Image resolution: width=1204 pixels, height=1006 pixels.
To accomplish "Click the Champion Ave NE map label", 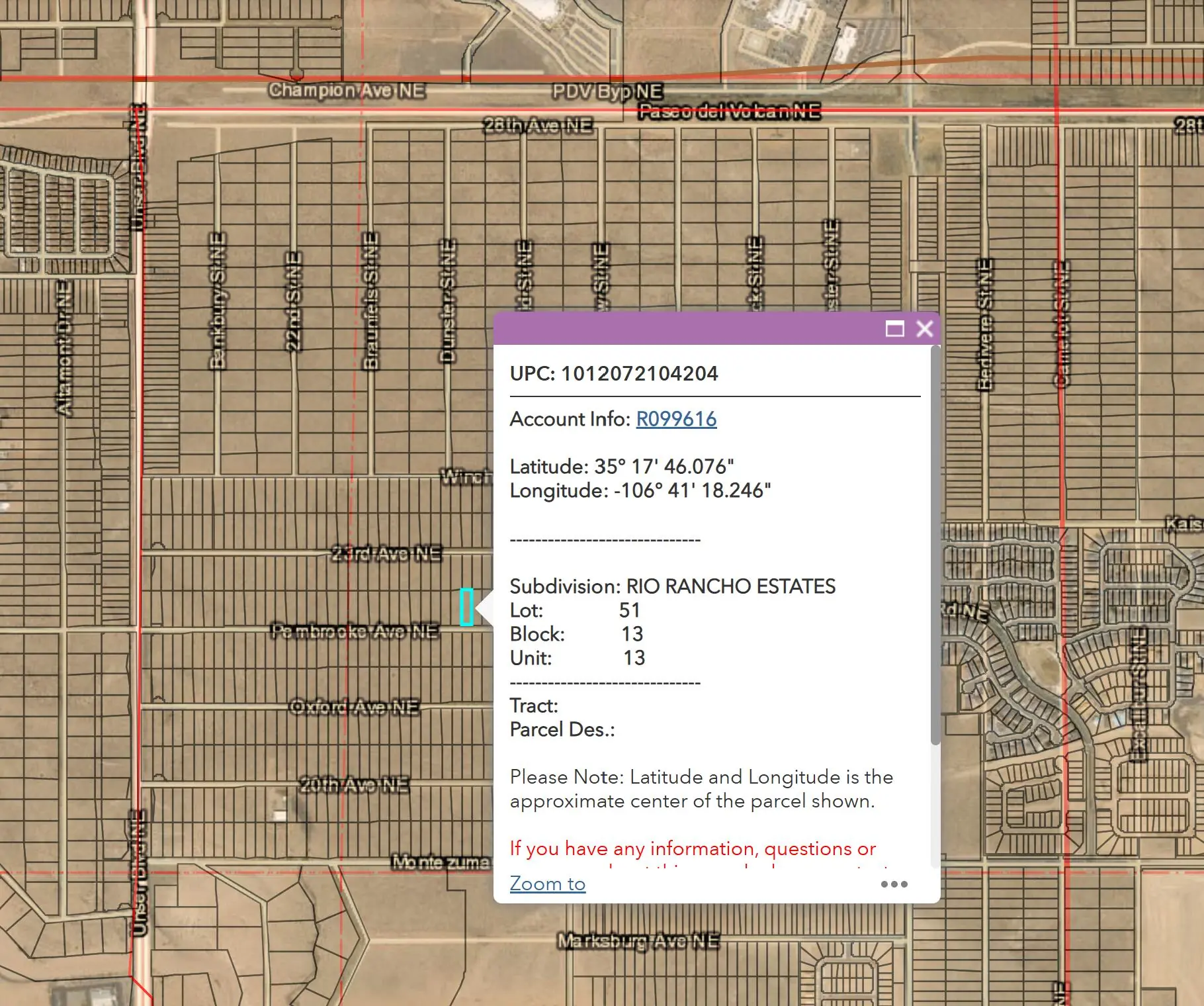I will pos(346,90).
